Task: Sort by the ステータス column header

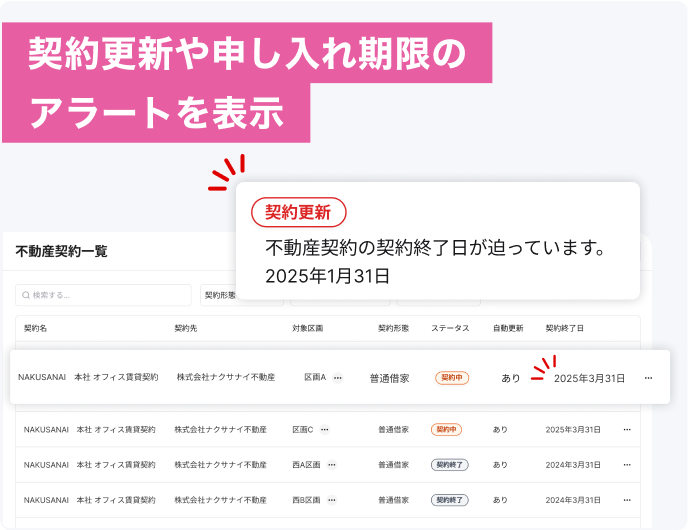Action: [450, 328]
